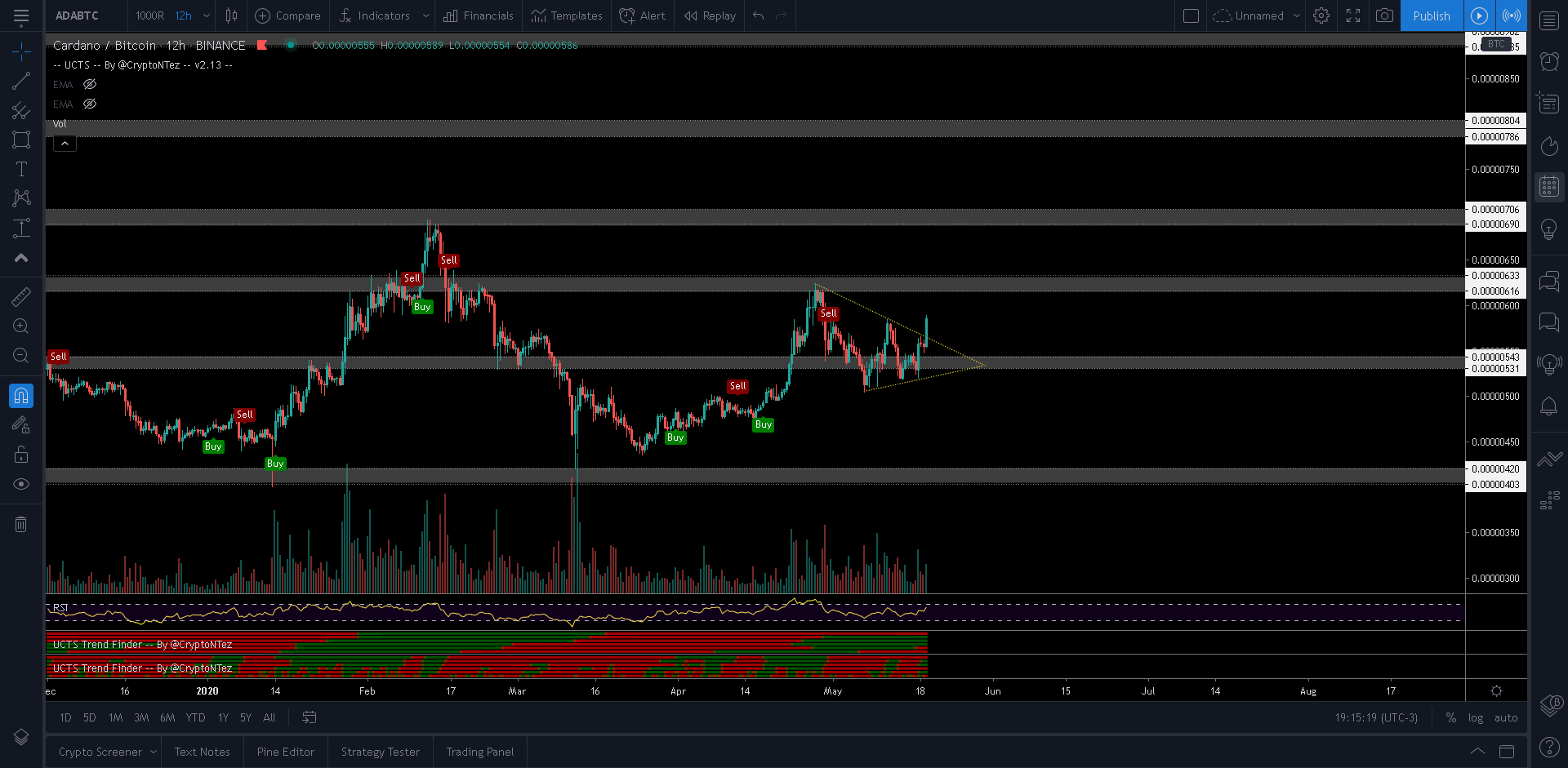Open the Strategy Tester tab

(380, 751)
